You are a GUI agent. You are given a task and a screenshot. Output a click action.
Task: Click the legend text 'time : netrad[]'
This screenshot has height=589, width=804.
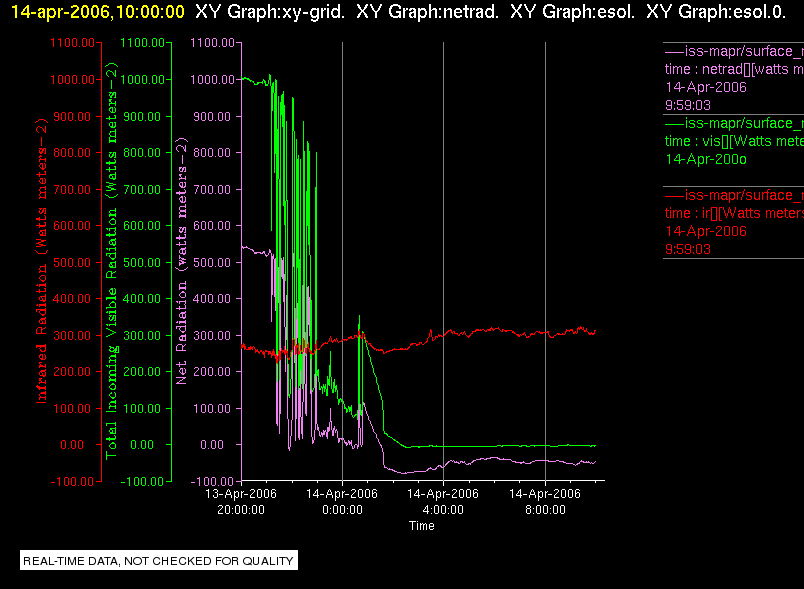708,69
